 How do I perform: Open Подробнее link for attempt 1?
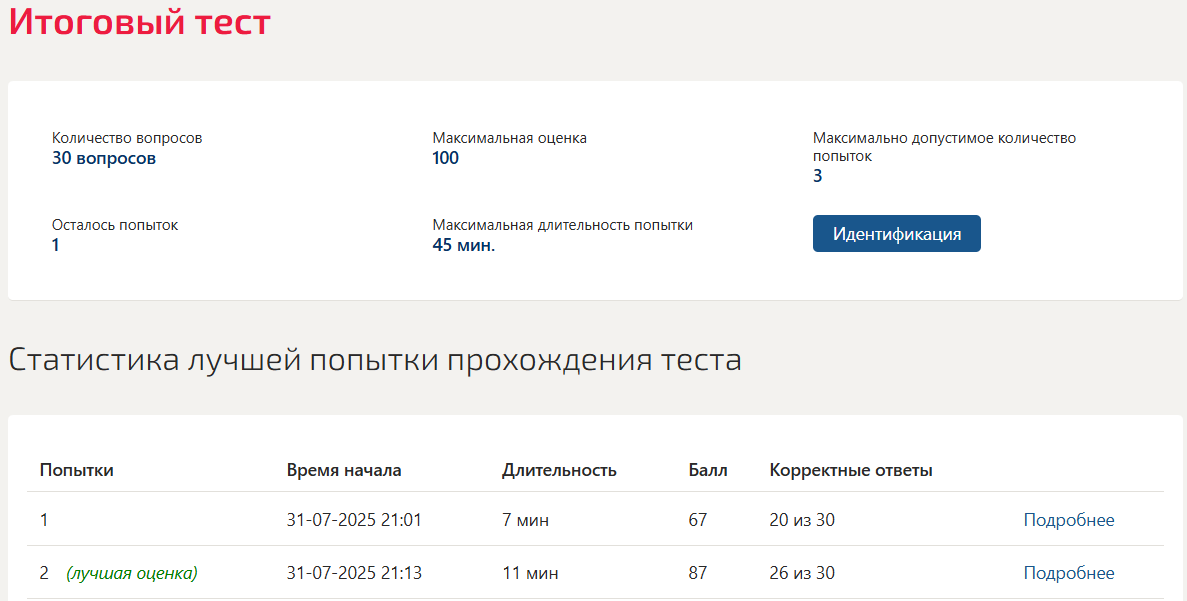tap(1069, 520)
